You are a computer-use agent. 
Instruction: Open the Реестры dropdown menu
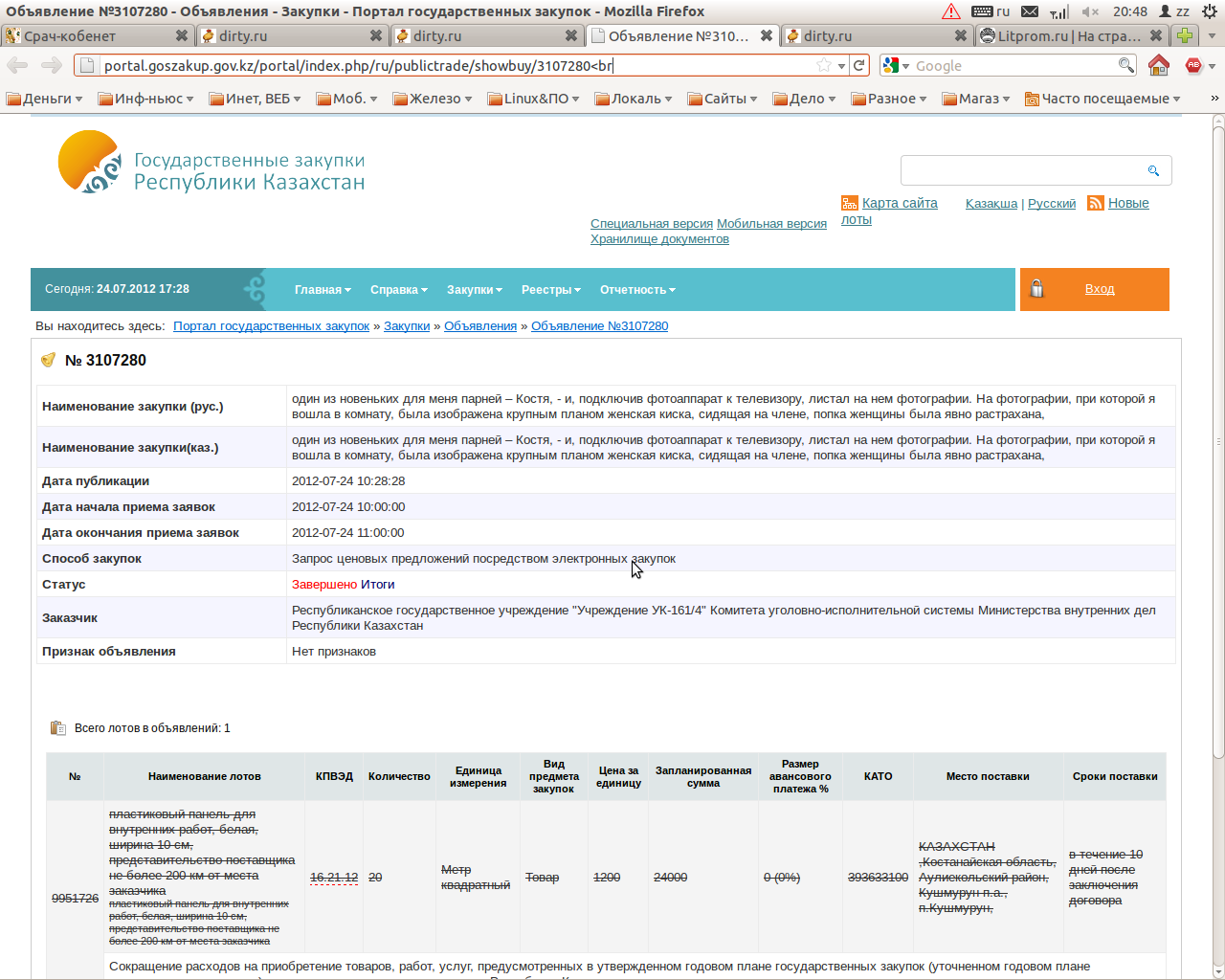point(550,290)
